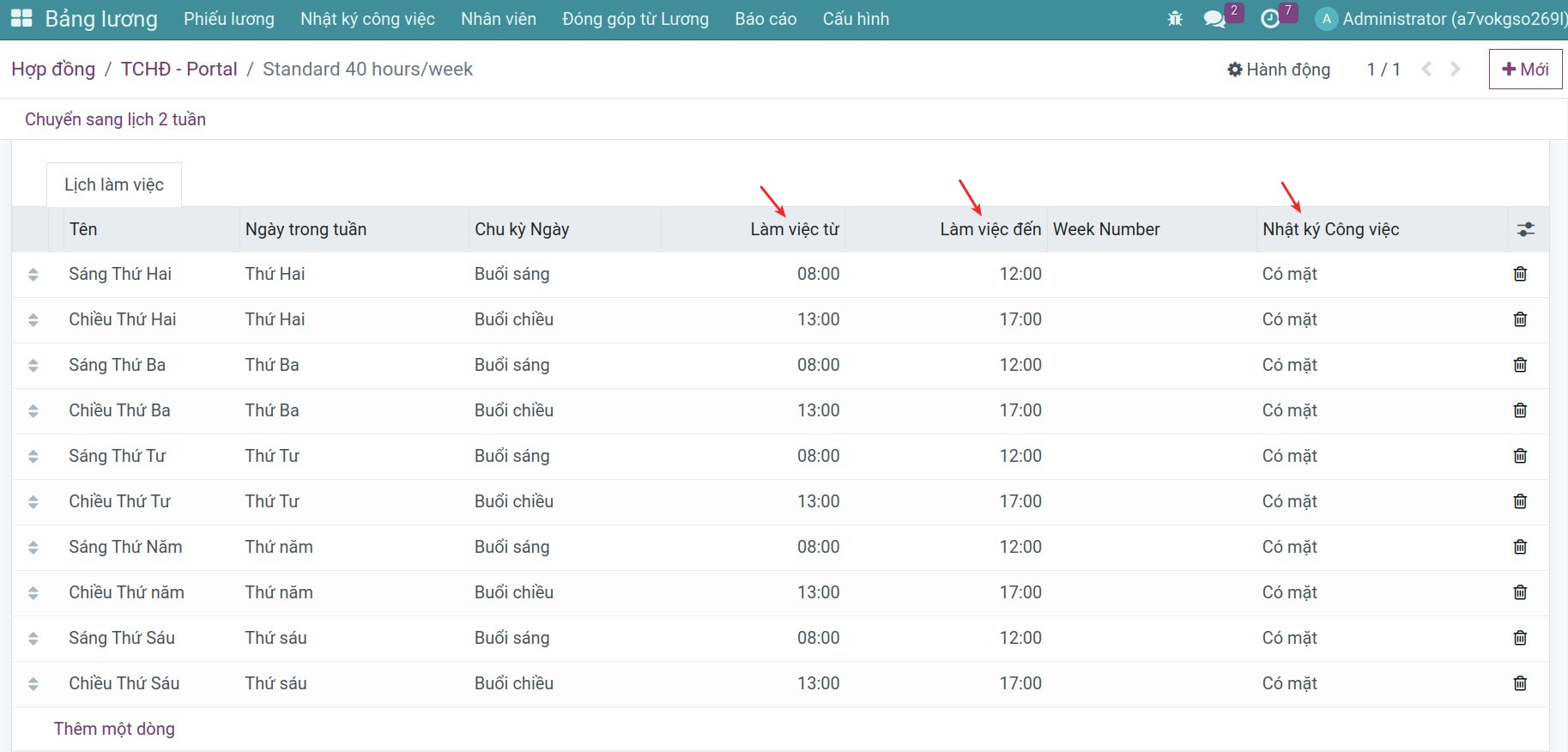Delete the Sáng Thứ Năm row

[1520, 547]
